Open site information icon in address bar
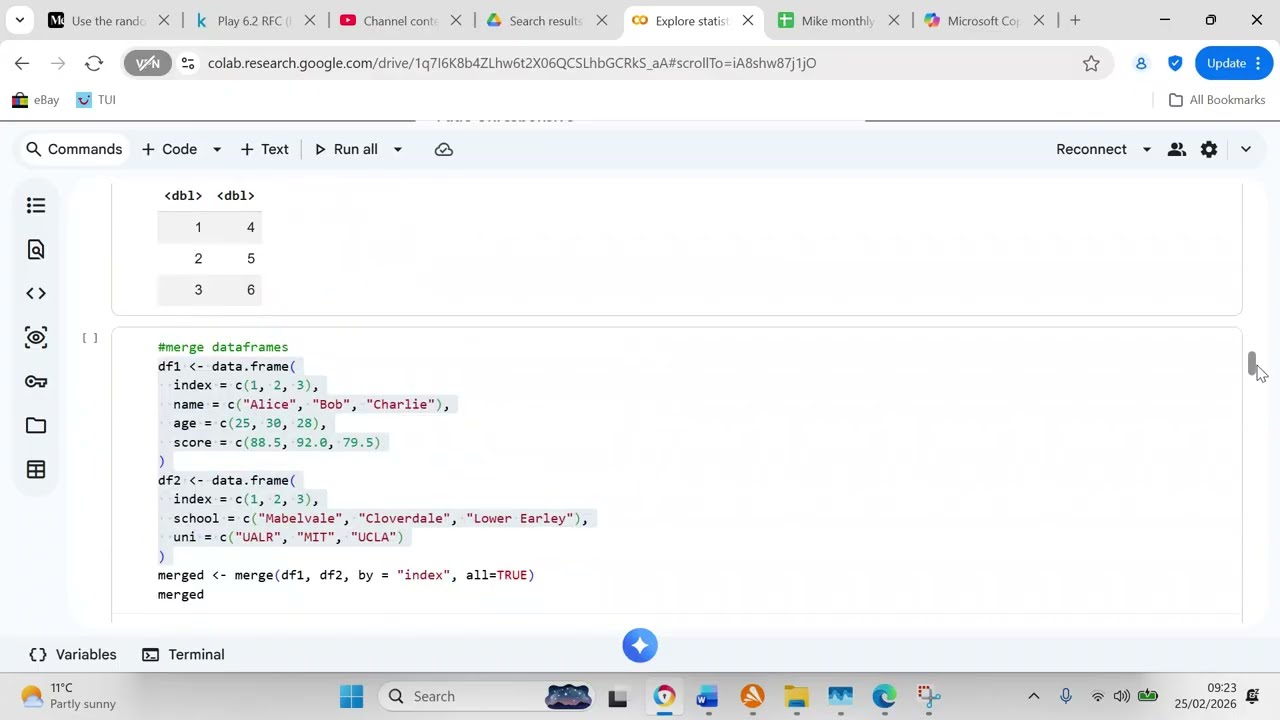This screenshot has height=720, width=1280. pos(187,63)
